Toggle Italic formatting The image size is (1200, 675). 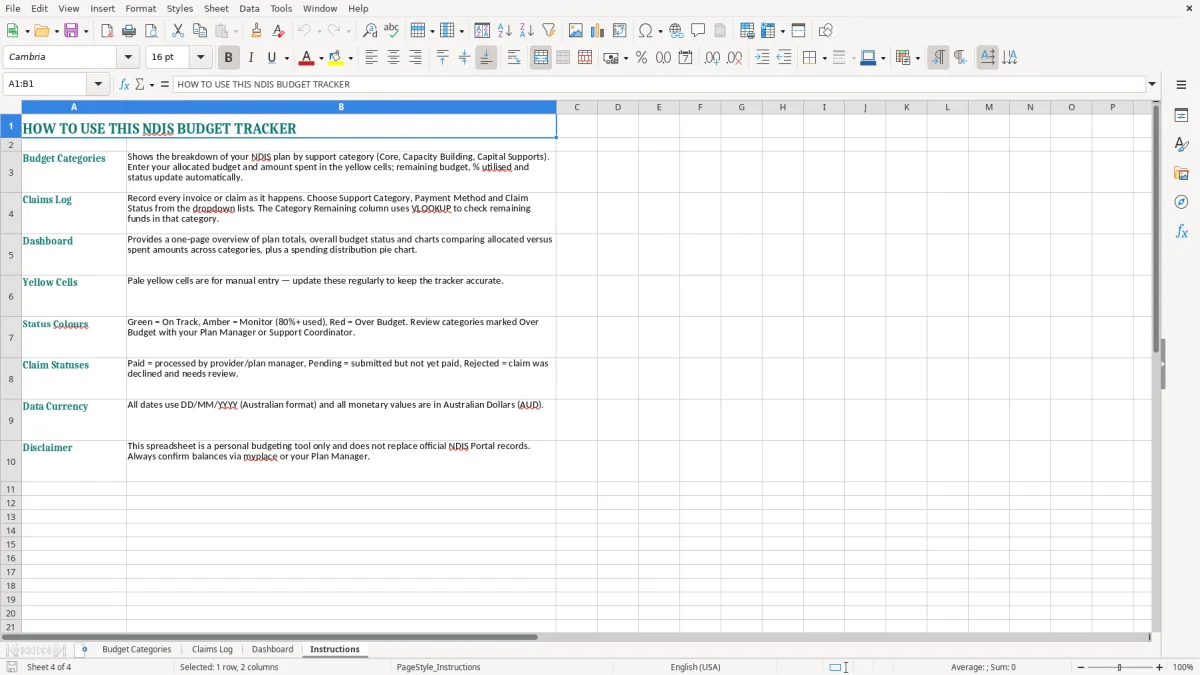point(251,58)
